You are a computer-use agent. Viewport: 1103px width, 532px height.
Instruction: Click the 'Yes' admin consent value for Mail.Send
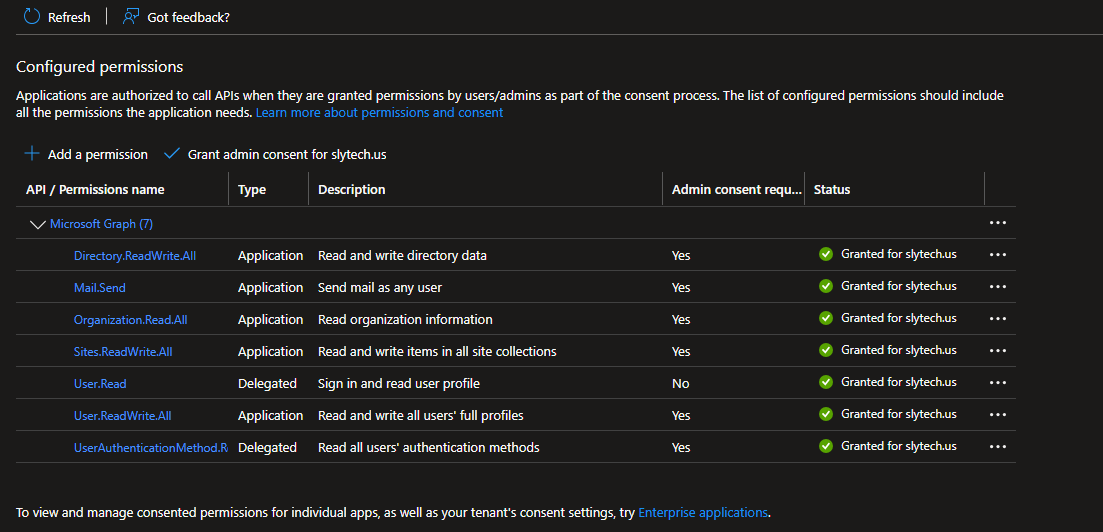681,288
